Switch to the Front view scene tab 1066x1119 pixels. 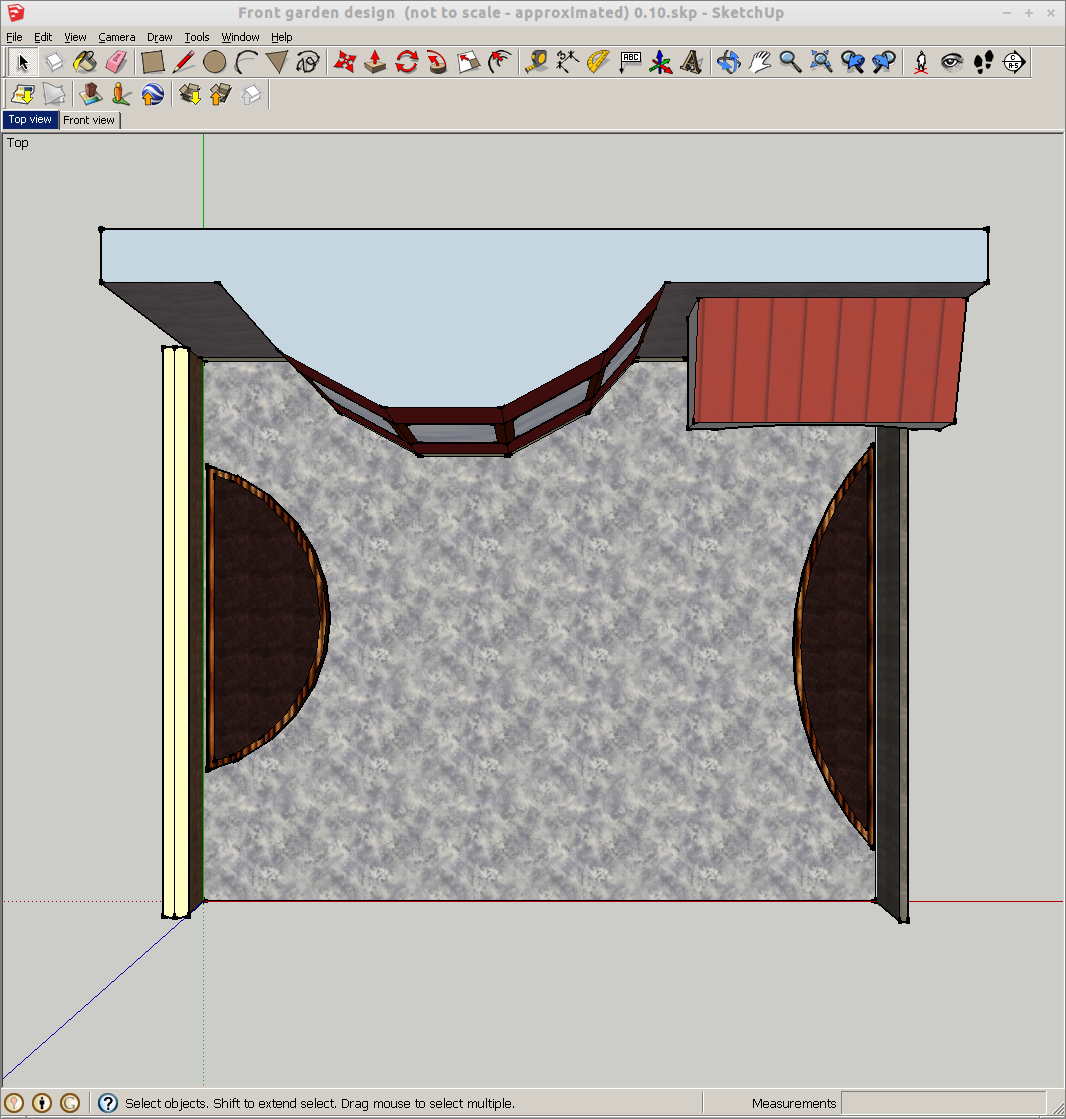pyautogui.click(x=89, y=120)
